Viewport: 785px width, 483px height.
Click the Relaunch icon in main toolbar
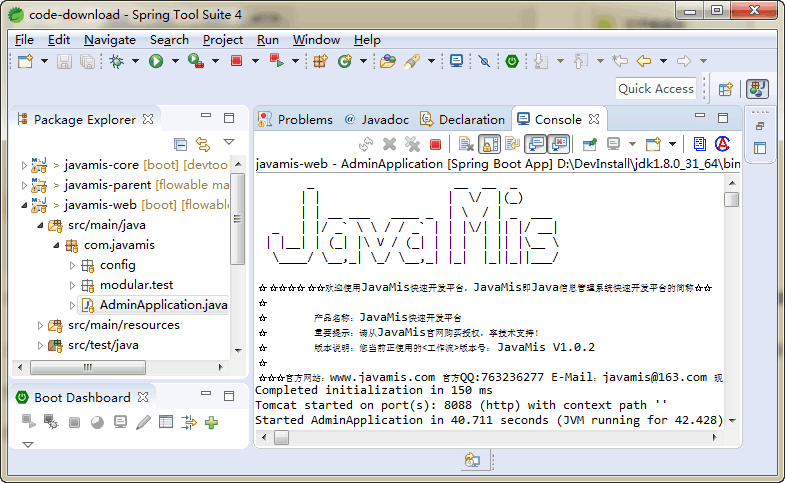[276, 61]
